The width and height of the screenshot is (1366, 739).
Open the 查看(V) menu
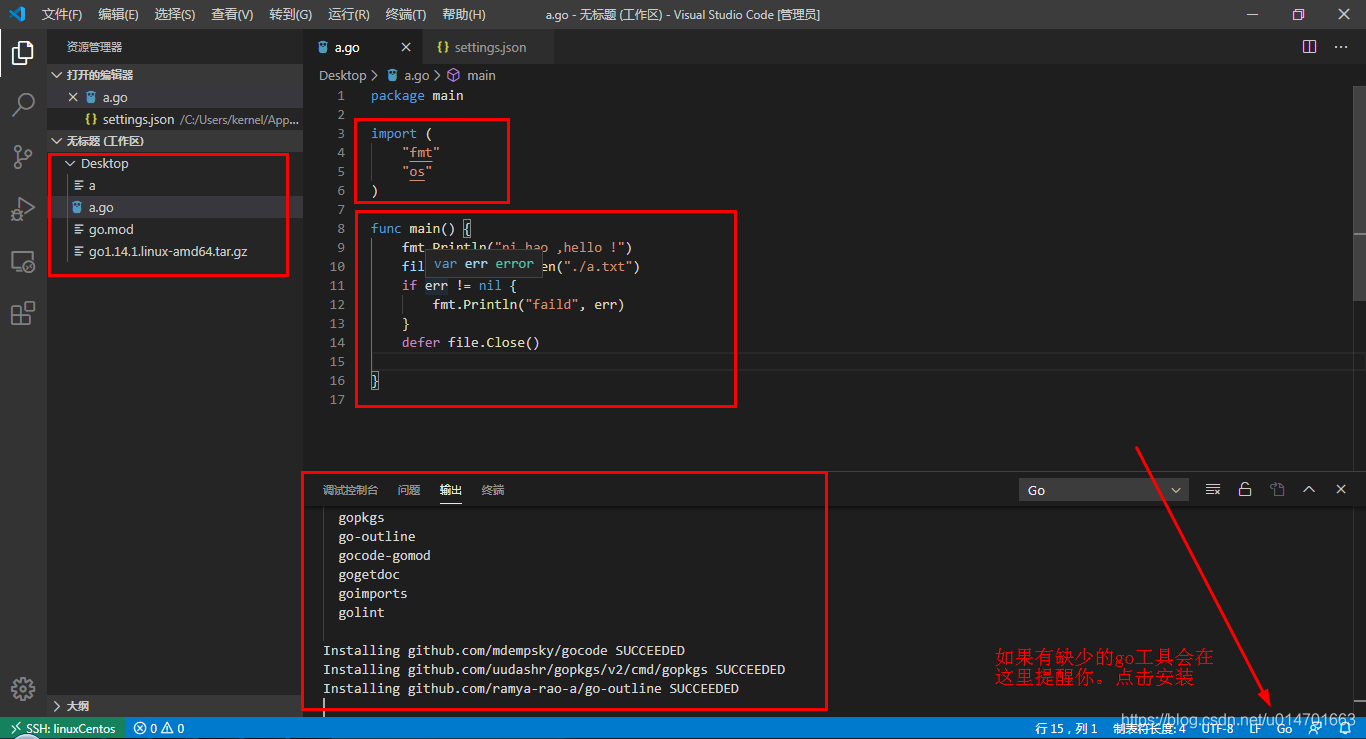tap(232, 14)
